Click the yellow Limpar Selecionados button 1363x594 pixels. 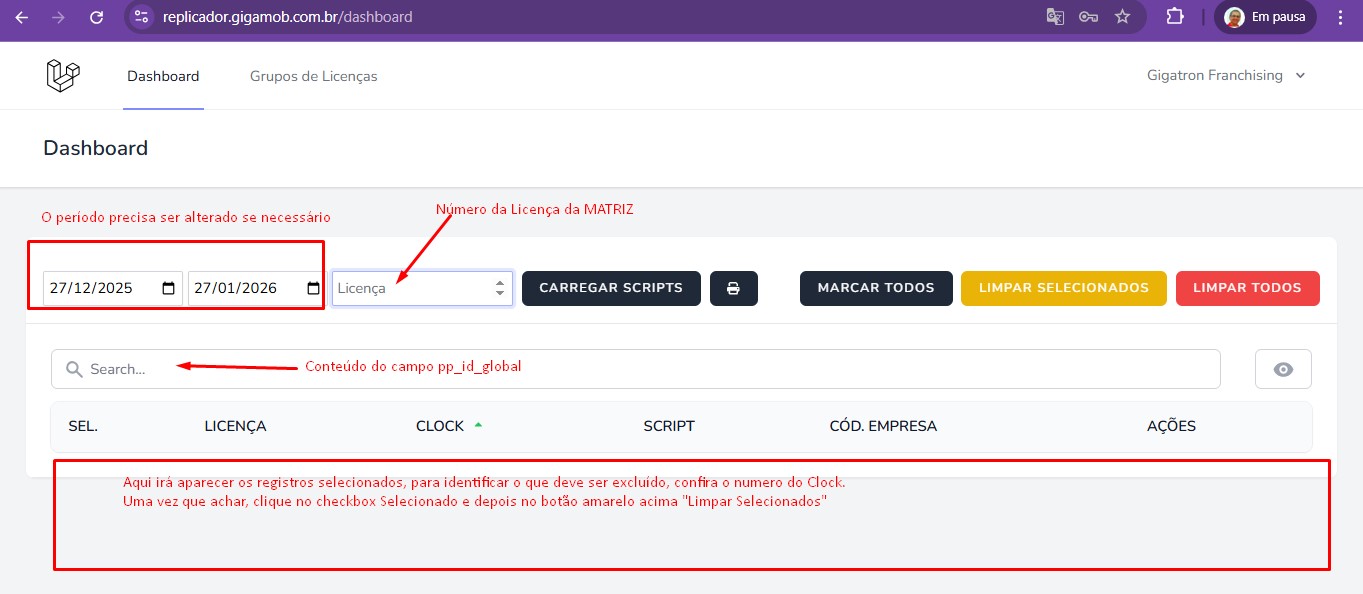click(x=1063, y=288)
